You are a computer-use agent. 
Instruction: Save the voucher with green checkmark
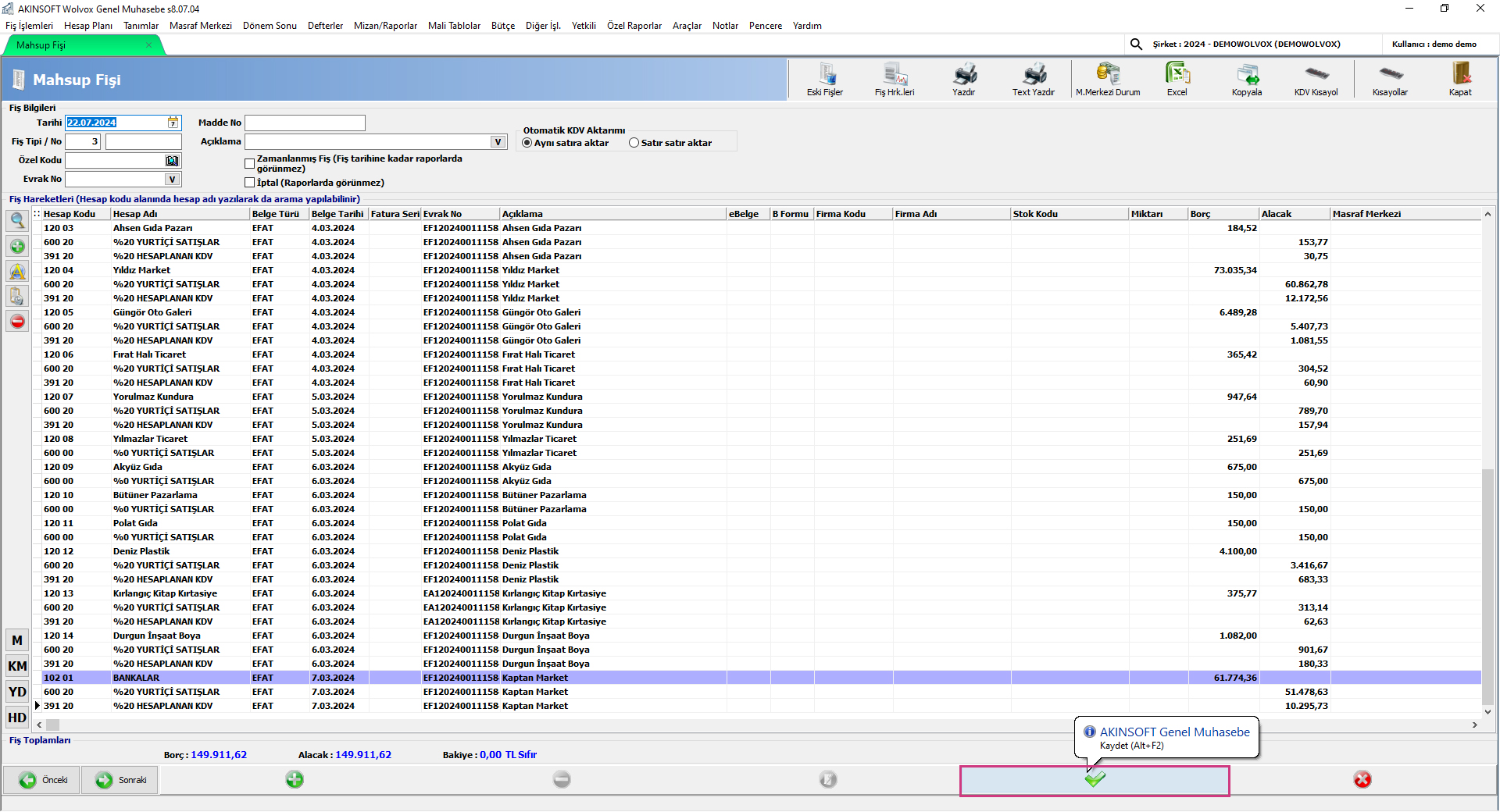point(1095,779)
